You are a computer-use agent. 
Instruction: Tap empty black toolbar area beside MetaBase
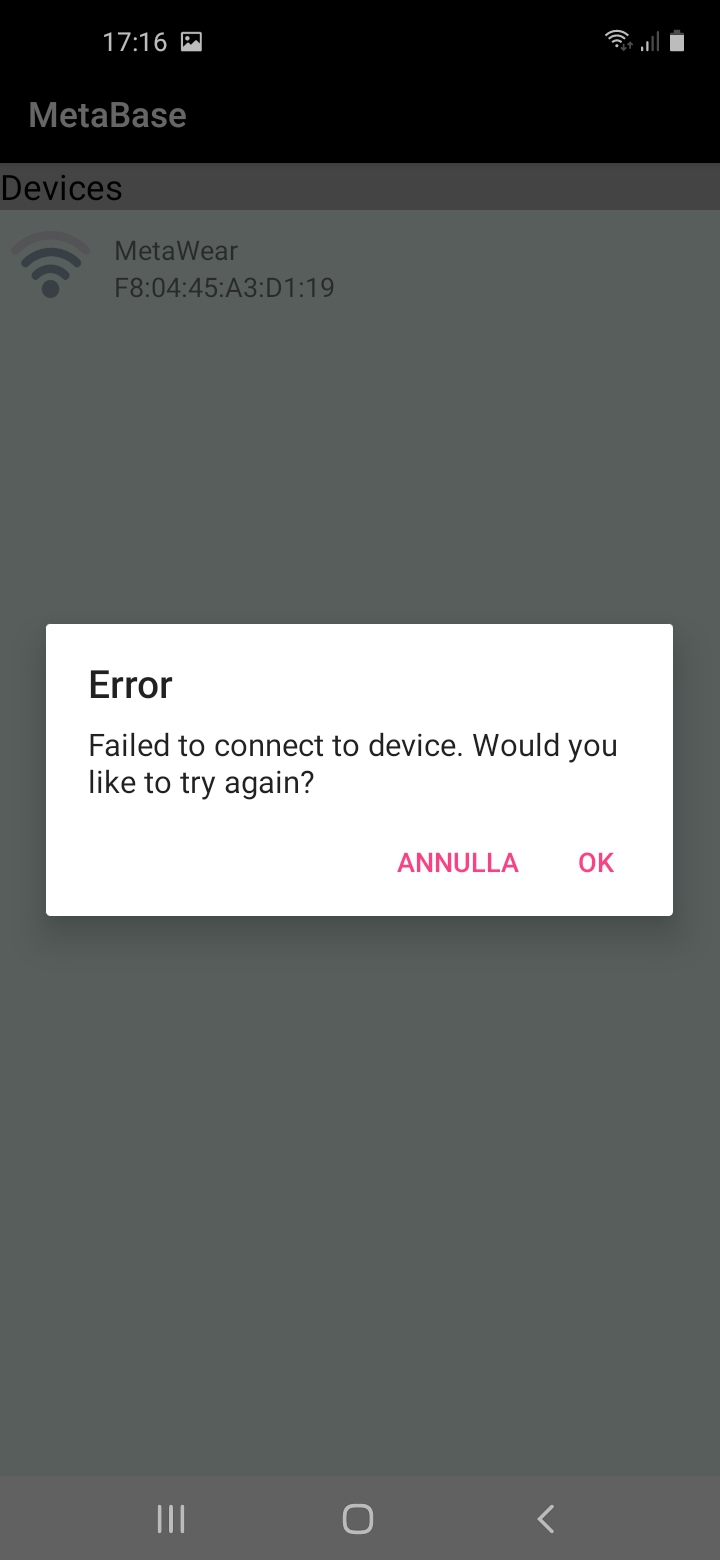[x=450, y=115]
